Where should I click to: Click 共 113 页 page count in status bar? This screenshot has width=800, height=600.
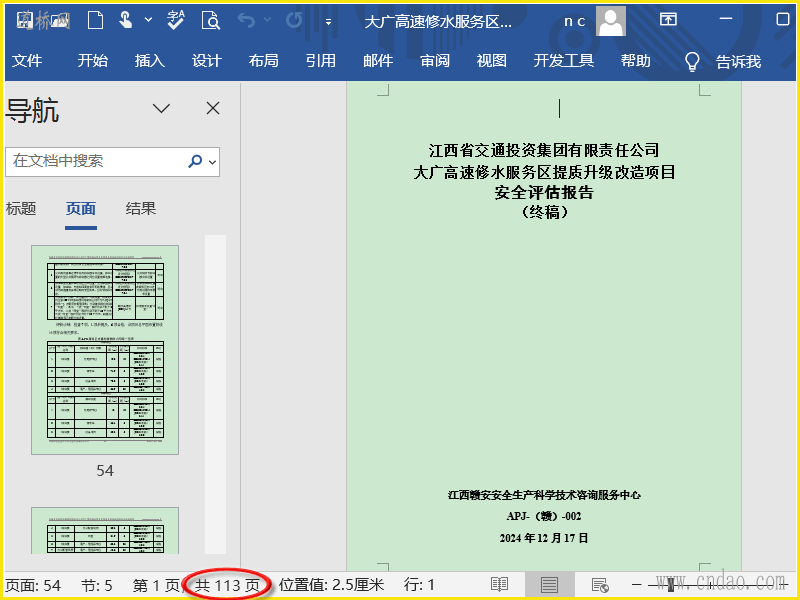tap(228, 585)
